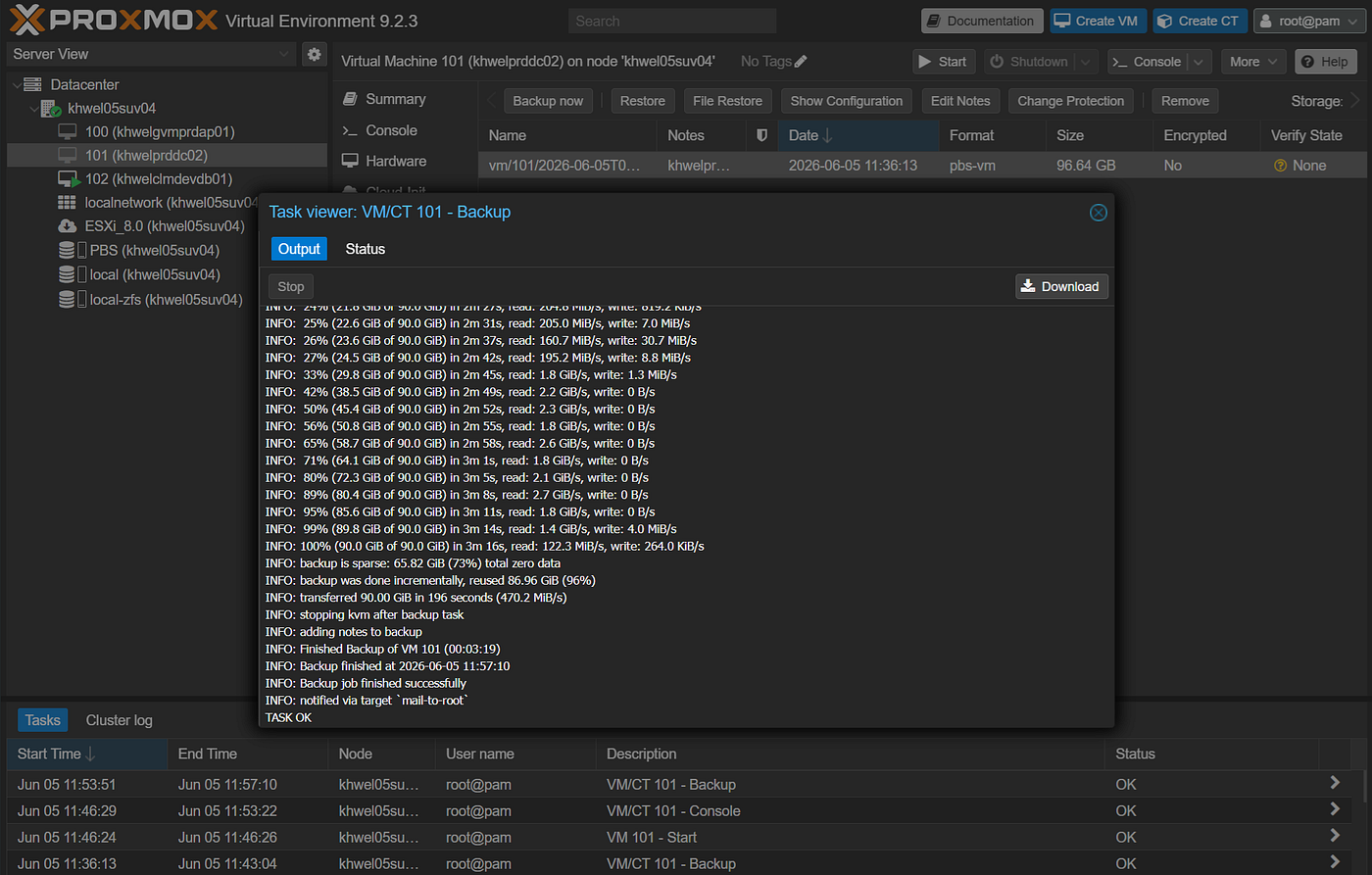Click the Backup now button
The image size is (1372, 875).
(x=548, y=101)
